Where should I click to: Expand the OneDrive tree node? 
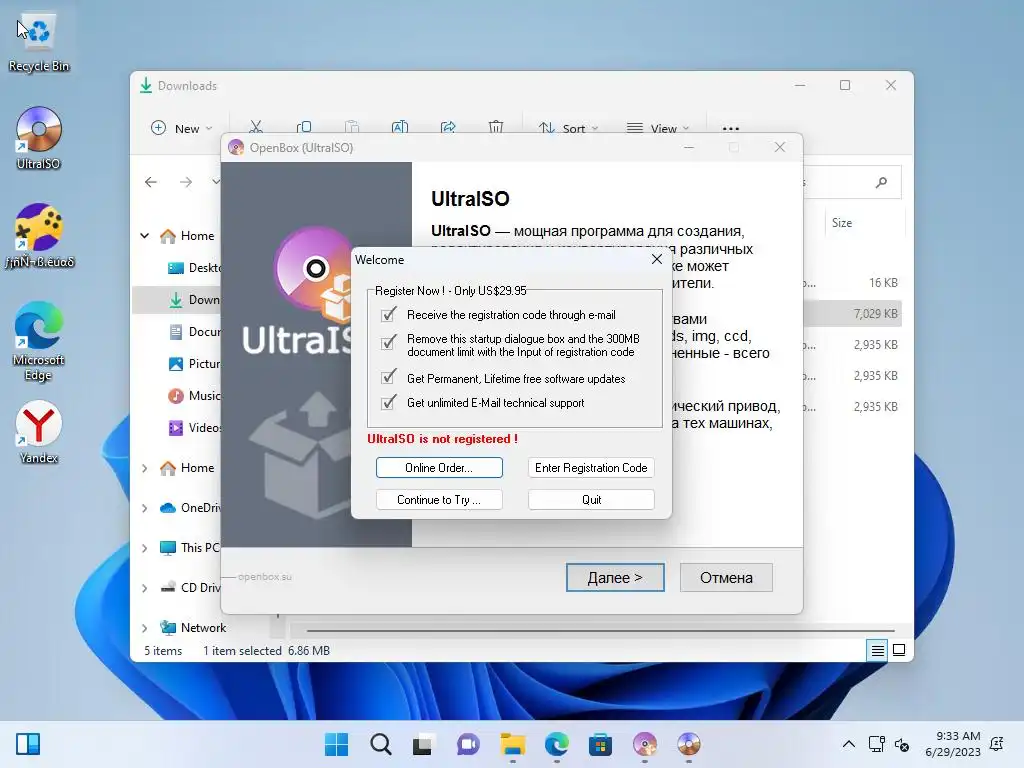[145, 508]
